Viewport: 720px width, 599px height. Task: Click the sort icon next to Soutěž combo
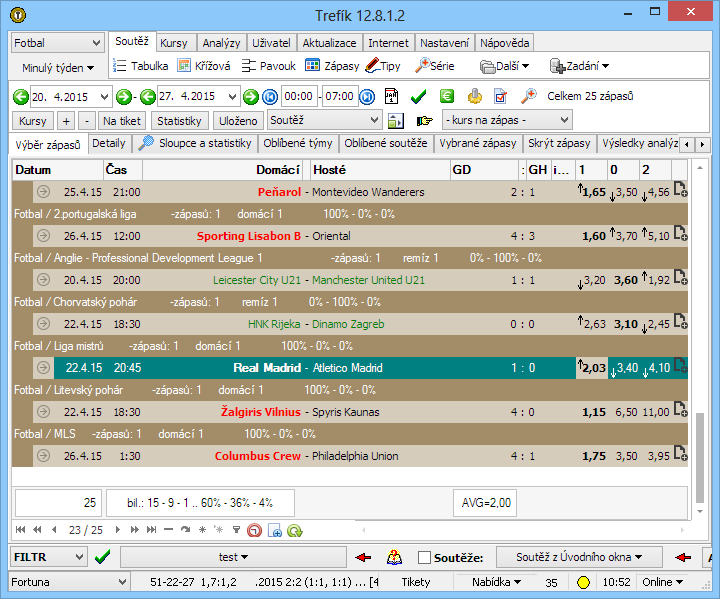click(x=395, y=121)
